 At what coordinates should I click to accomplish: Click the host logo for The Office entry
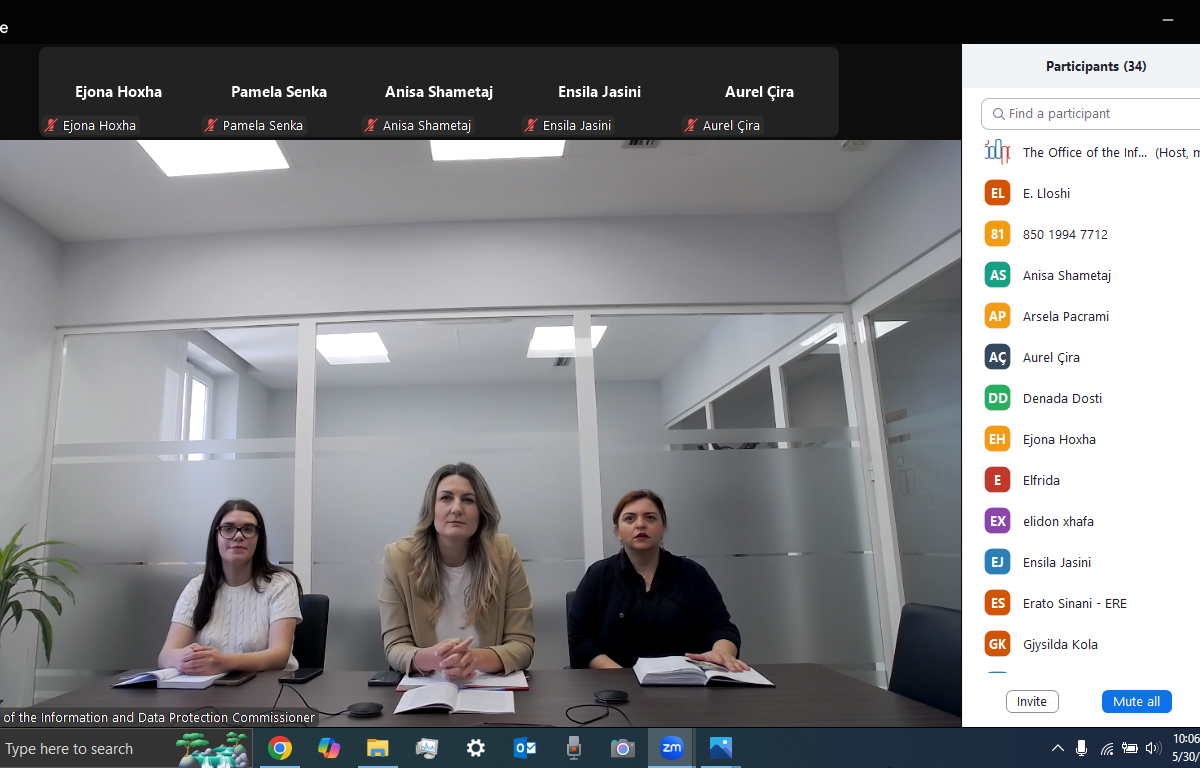pyautogui.click(x=997, y=152)
